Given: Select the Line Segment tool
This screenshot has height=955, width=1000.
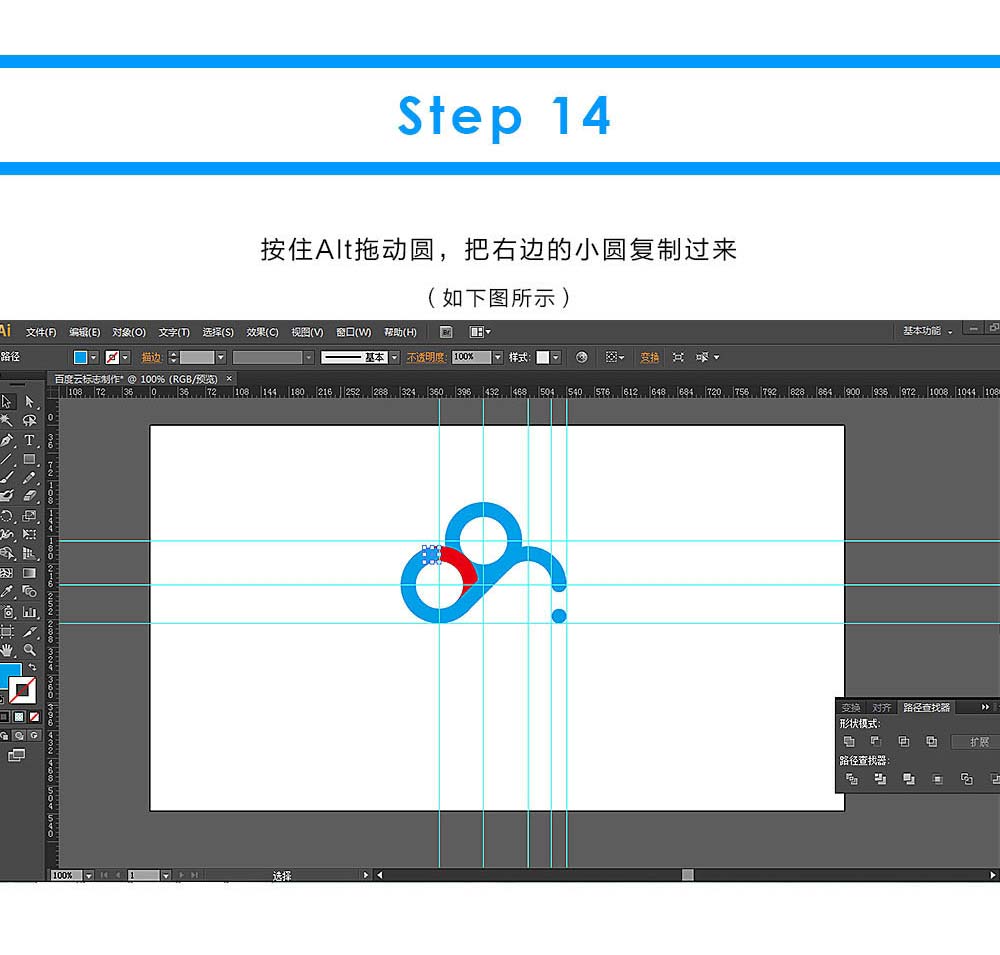Looking at the screenshot, I should (x=6, y=459).
